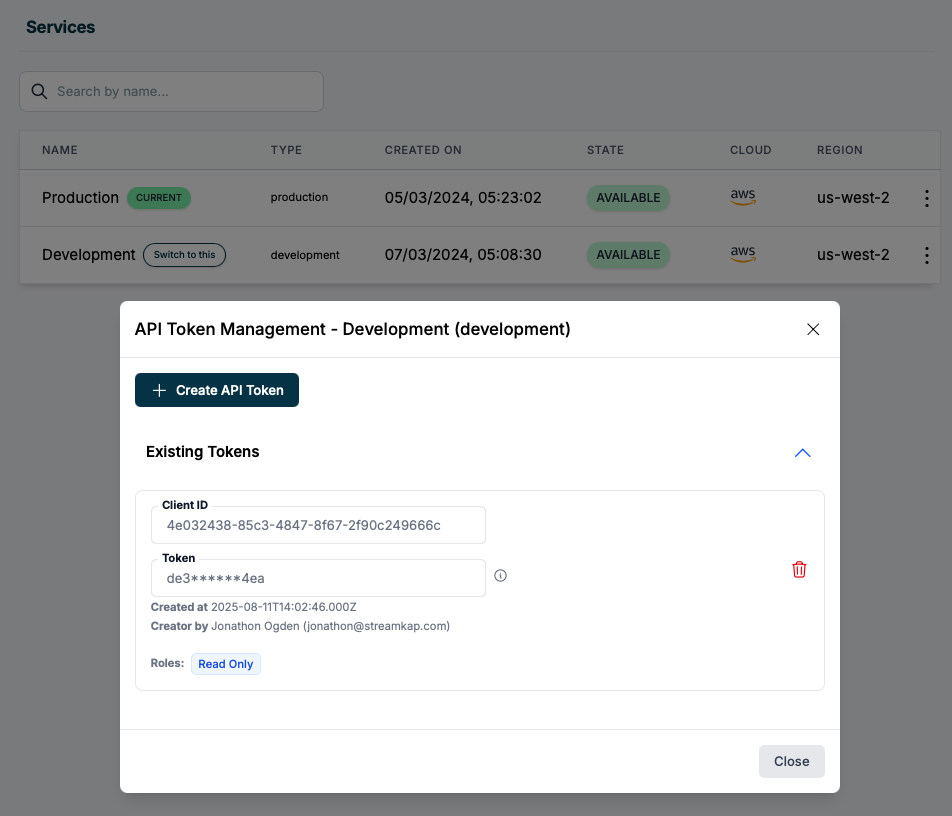Click the STATE column header
This screenshot has height=816, width=952.
[x=605, y=150]
